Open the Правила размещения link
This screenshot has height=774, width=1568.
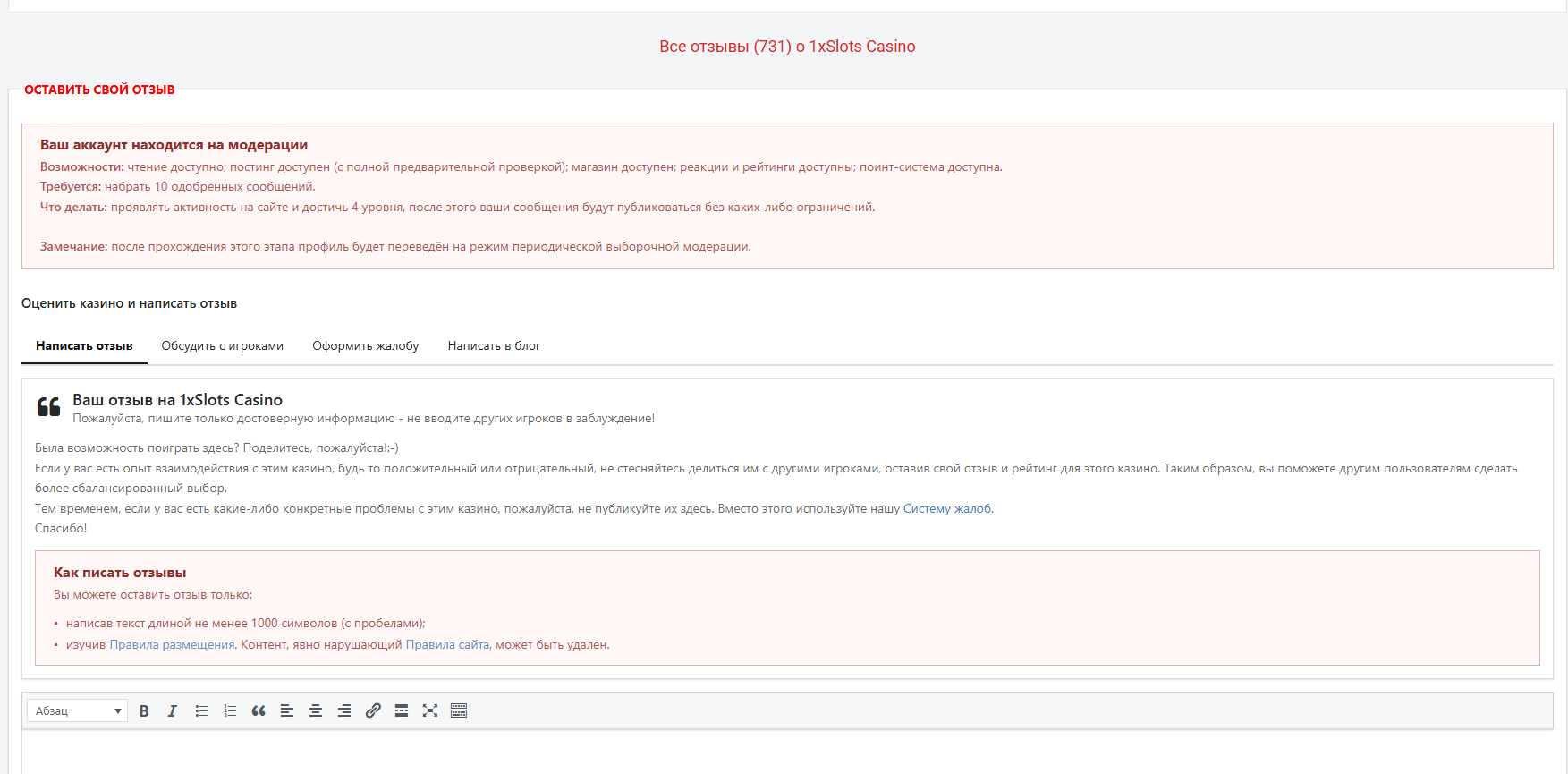coord(172,645)
